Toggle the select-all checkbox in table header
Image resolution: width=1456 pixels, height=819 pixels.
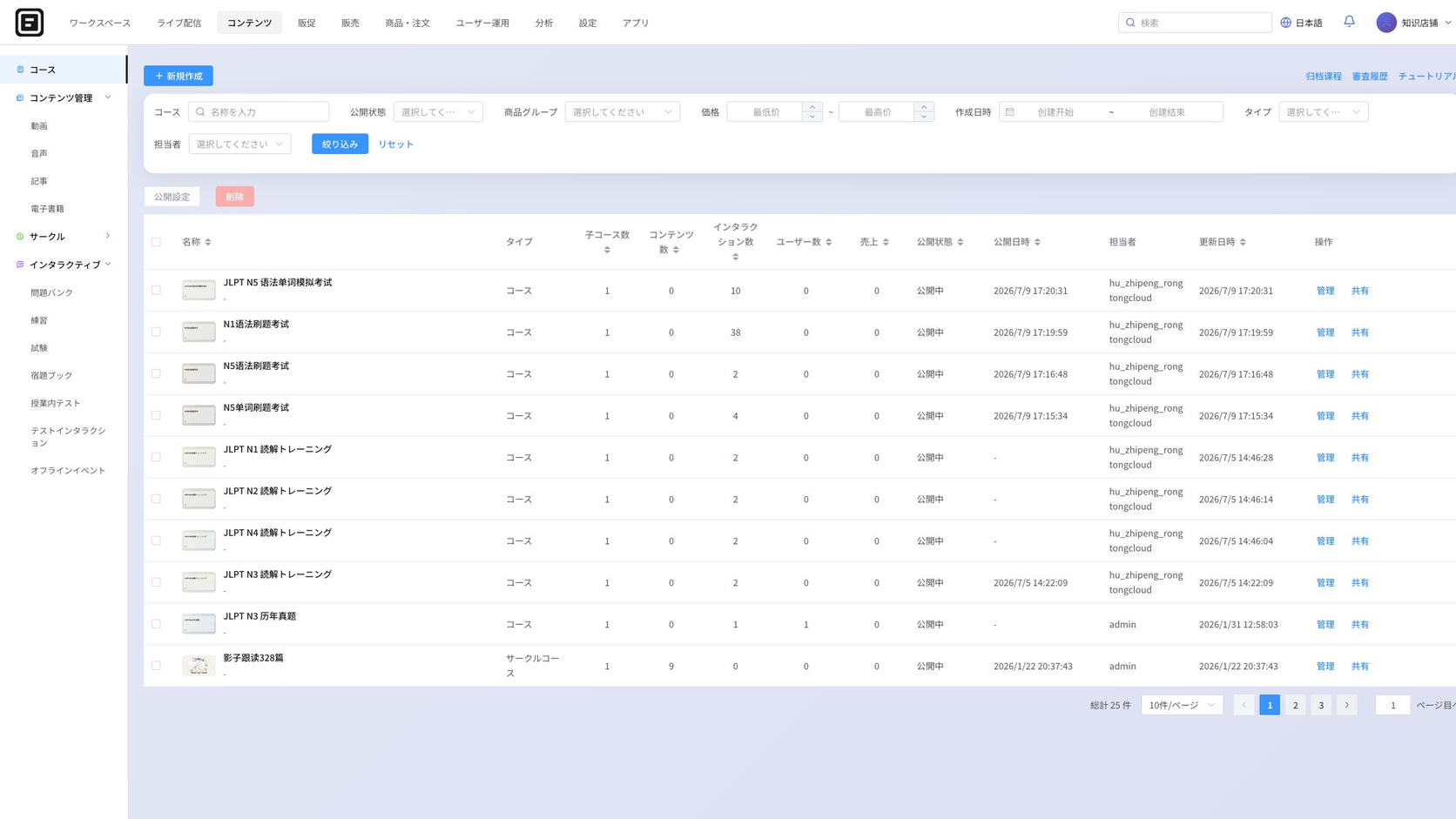156,242
